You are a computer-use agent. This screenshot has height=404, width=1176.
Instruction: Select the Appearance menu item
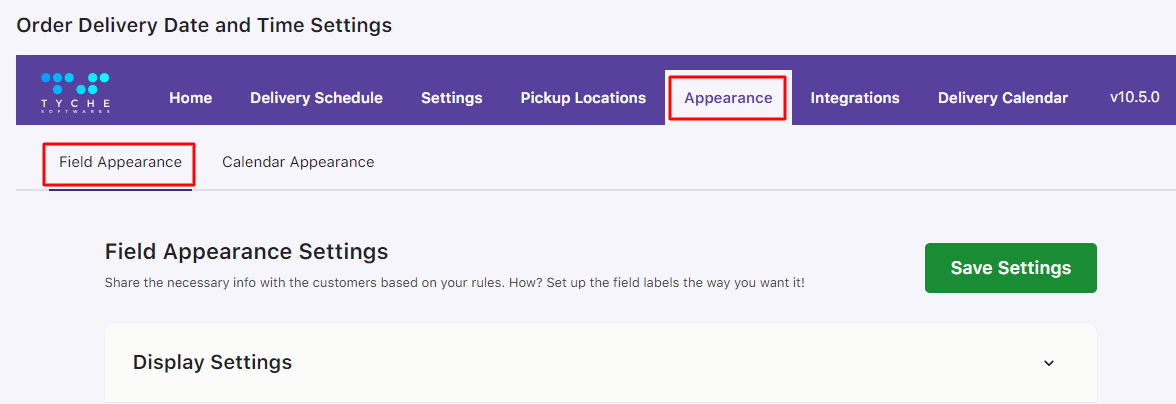coord(728,98)
